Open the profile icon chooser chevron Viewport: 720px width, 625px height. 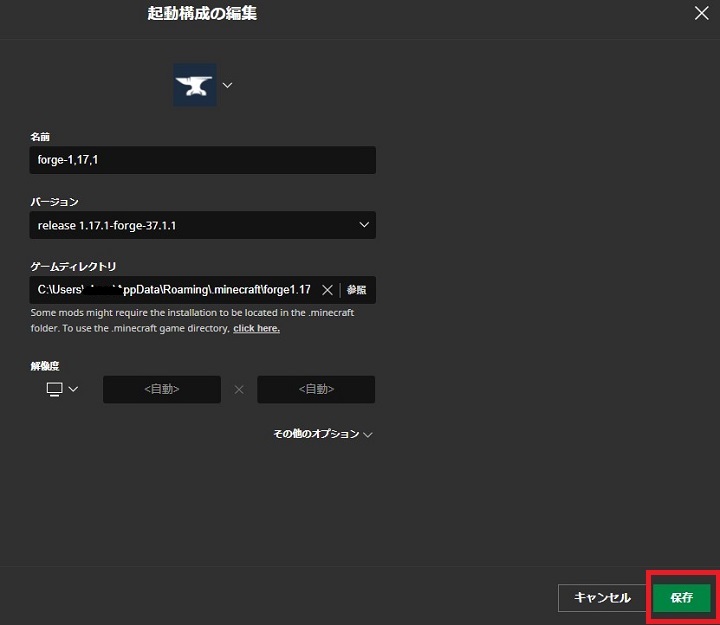[227, 85]
